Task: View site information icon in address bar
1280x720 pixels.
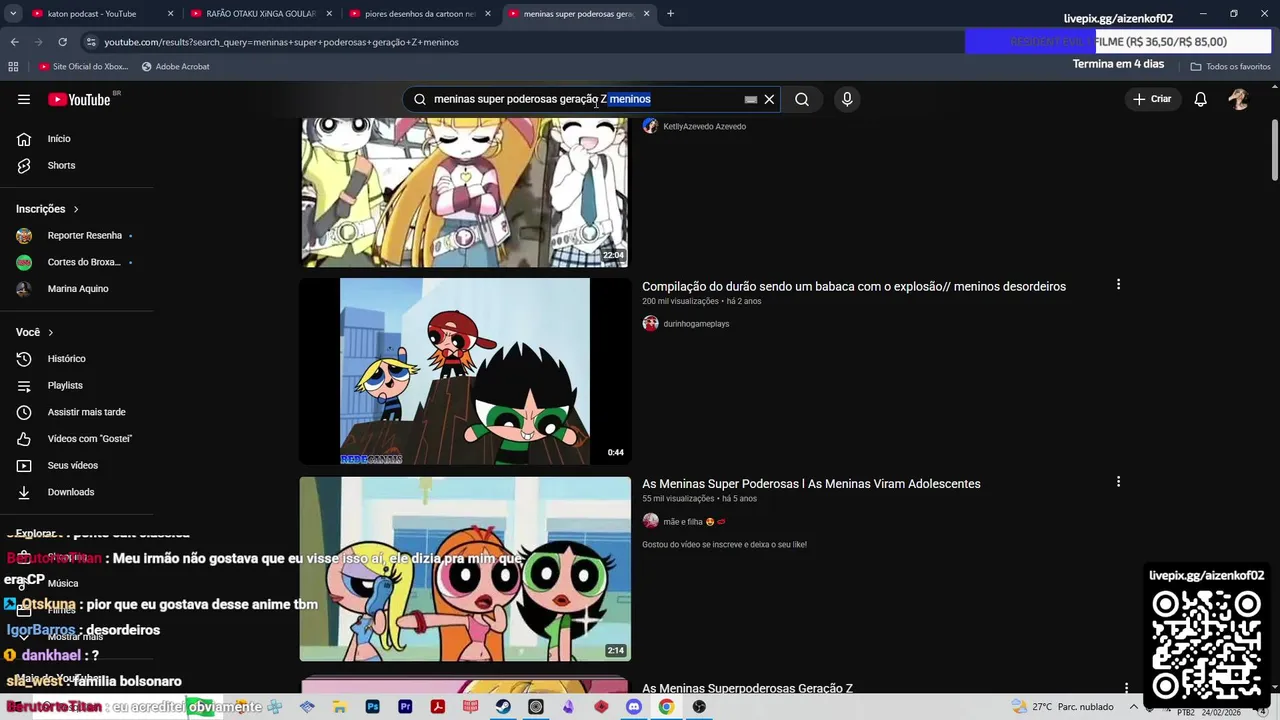Action: (x=91, y=42)
